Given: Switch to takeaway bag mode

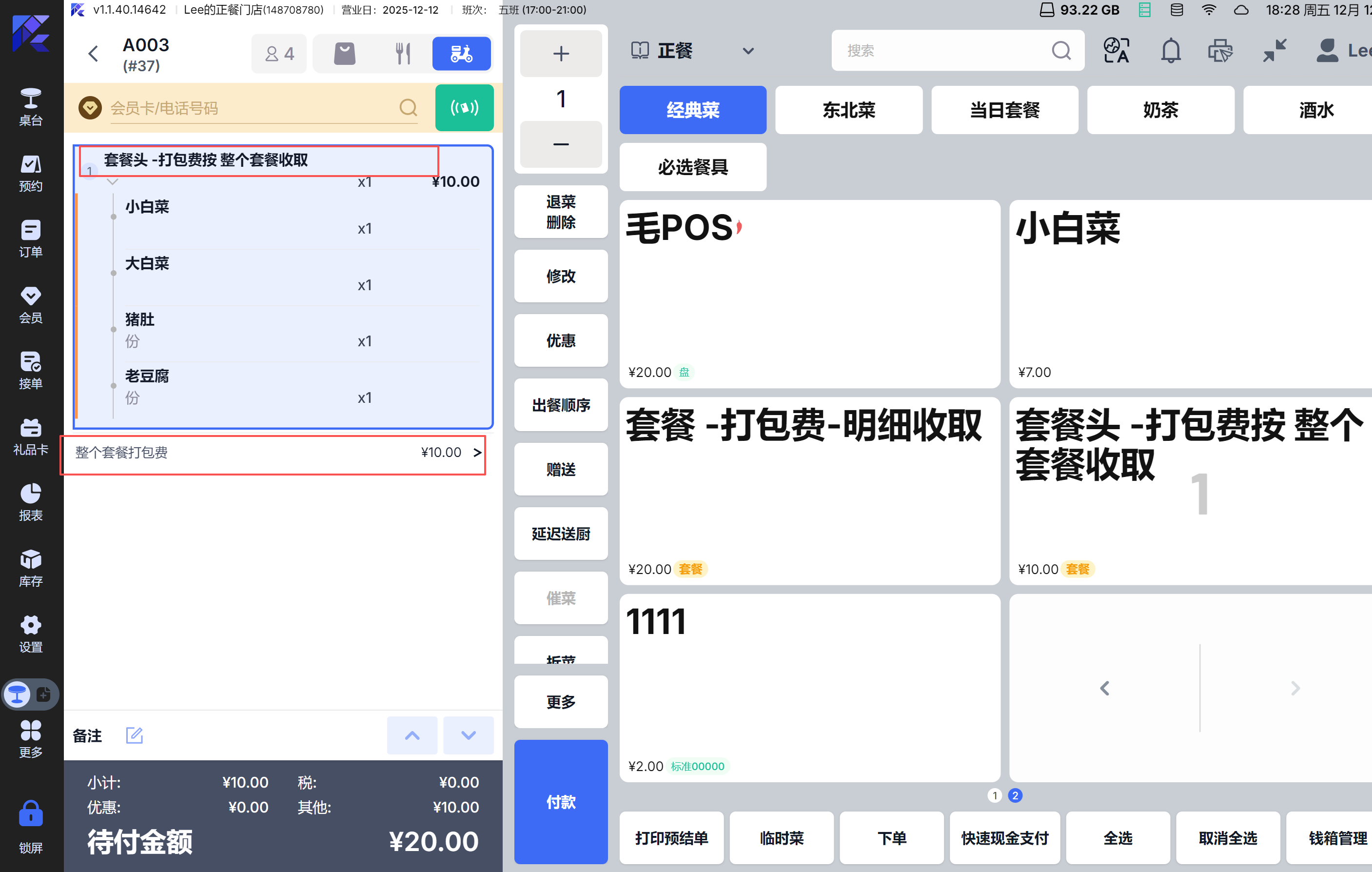Looking at the screenshot, I should [344, 54].
